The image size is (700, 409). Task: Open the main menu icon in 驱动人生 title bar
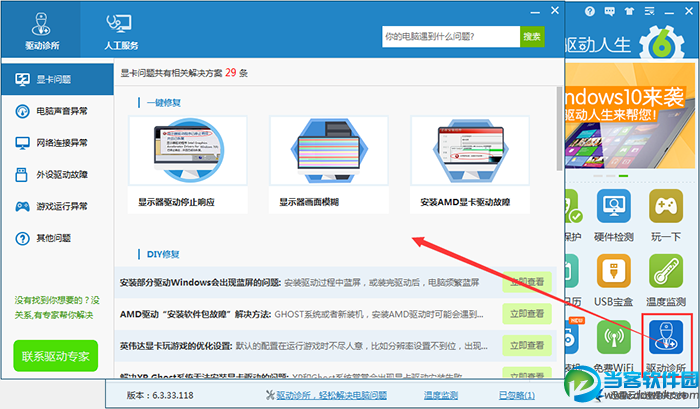tap(649, 12)
